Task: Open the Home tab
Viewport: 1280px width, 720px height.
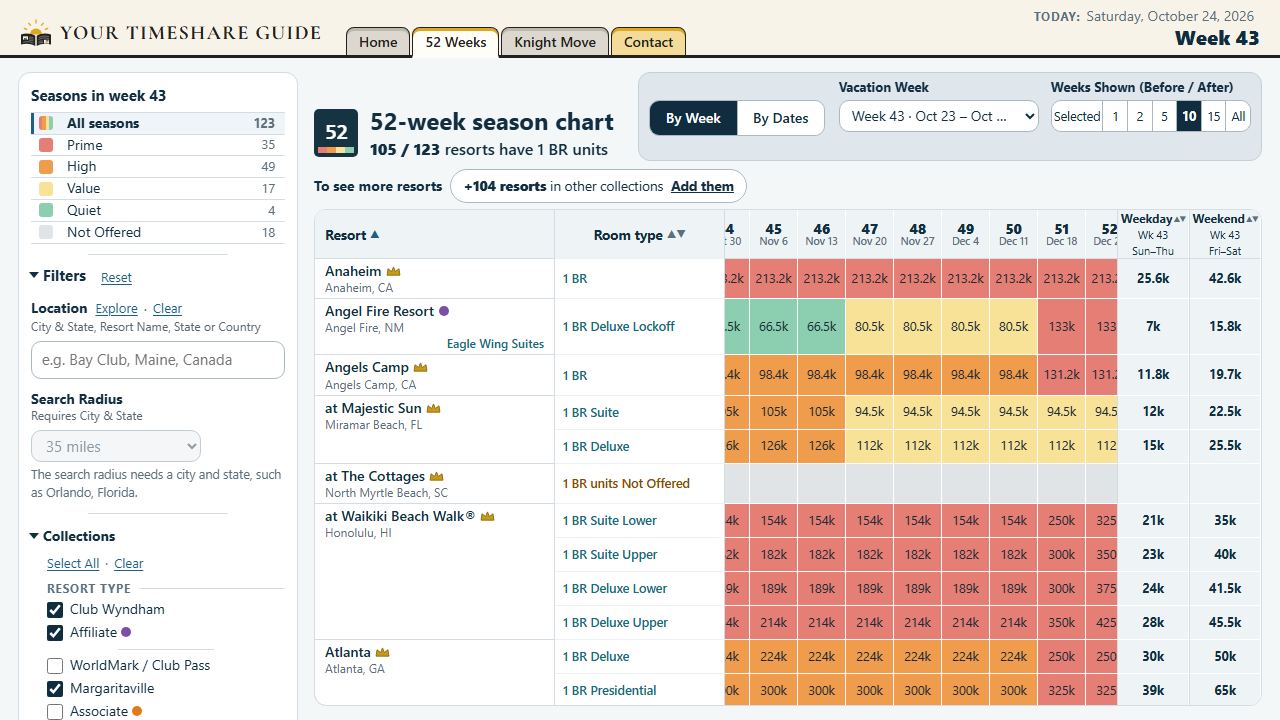Action: 378,42
